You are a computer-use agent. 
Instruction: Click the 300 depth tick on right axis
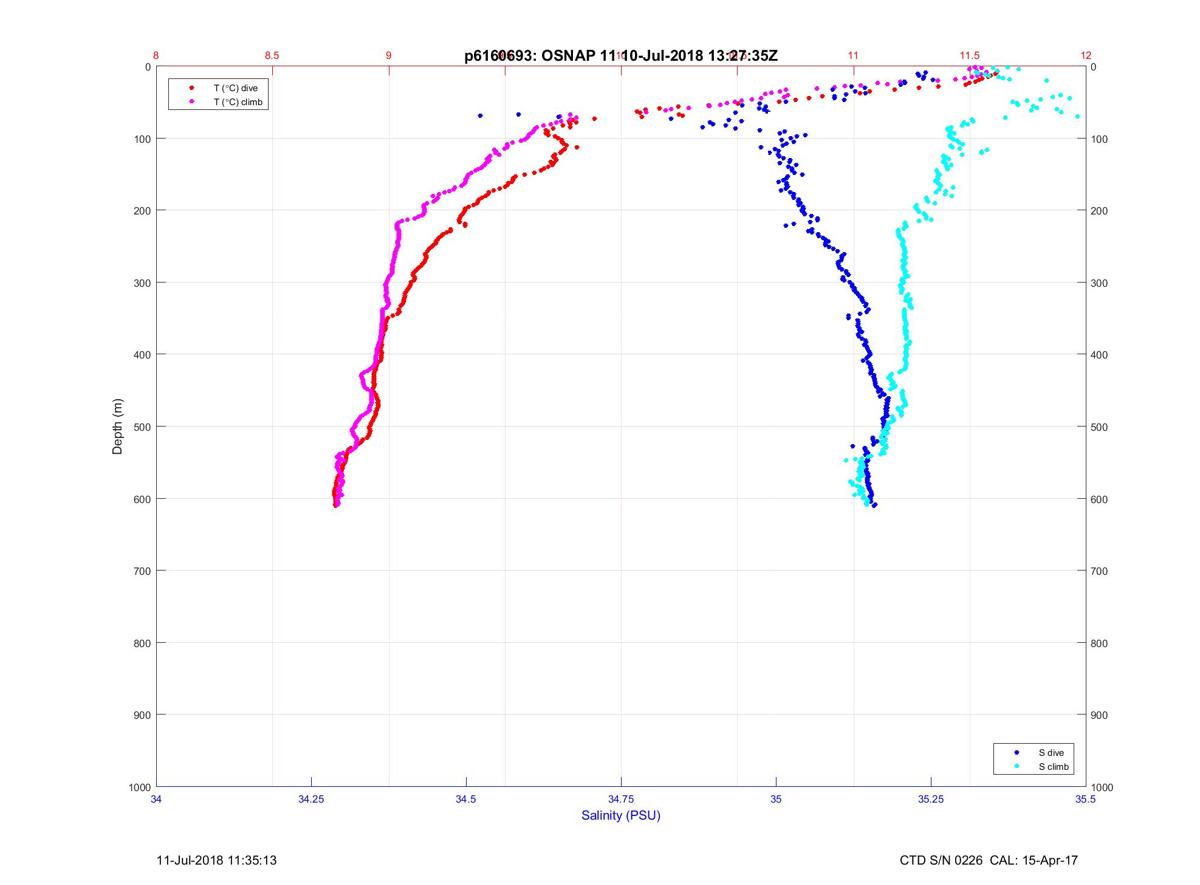[1100, 283]
